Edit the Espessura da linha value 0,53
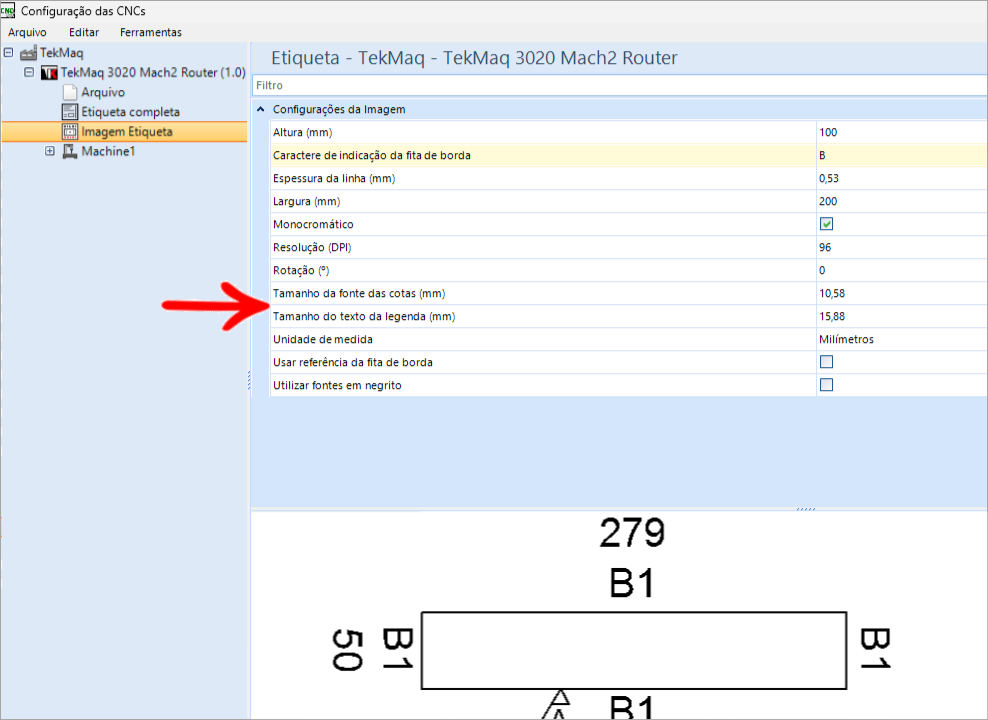988x720 pixels. (902, 178)
